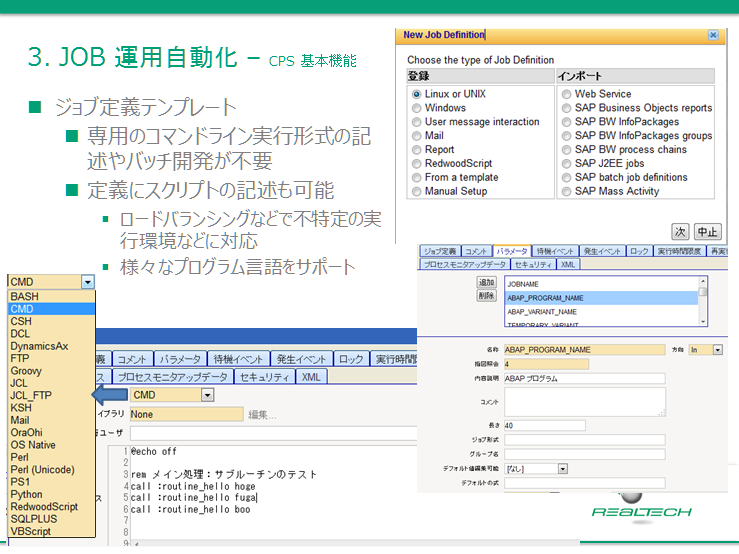Click the 追加 (Add) parameter button
739x554 pixels.
point(486,283)
